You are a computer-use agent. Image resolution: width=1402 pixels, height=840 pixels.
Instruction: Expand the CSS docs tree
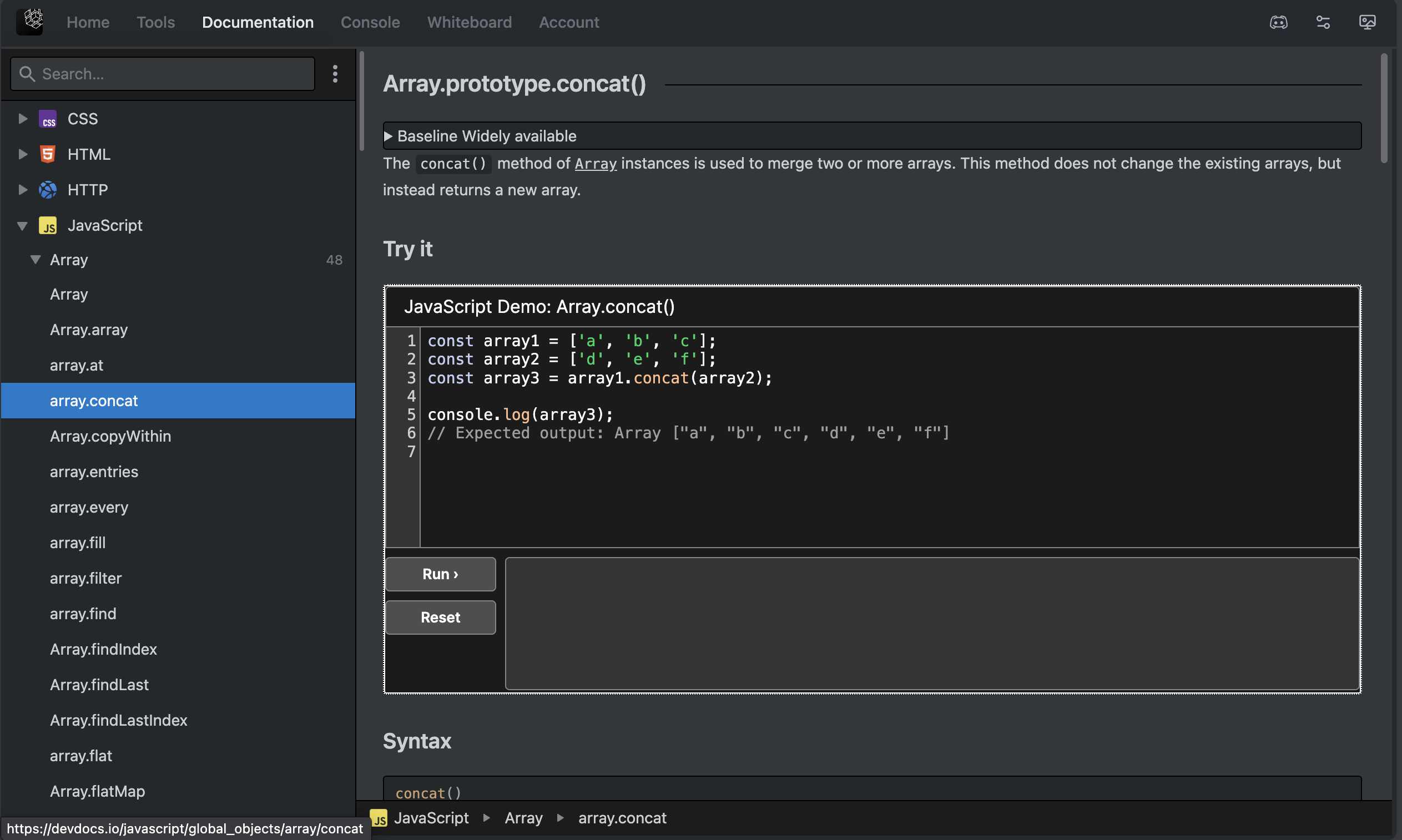tap(23, 119)
